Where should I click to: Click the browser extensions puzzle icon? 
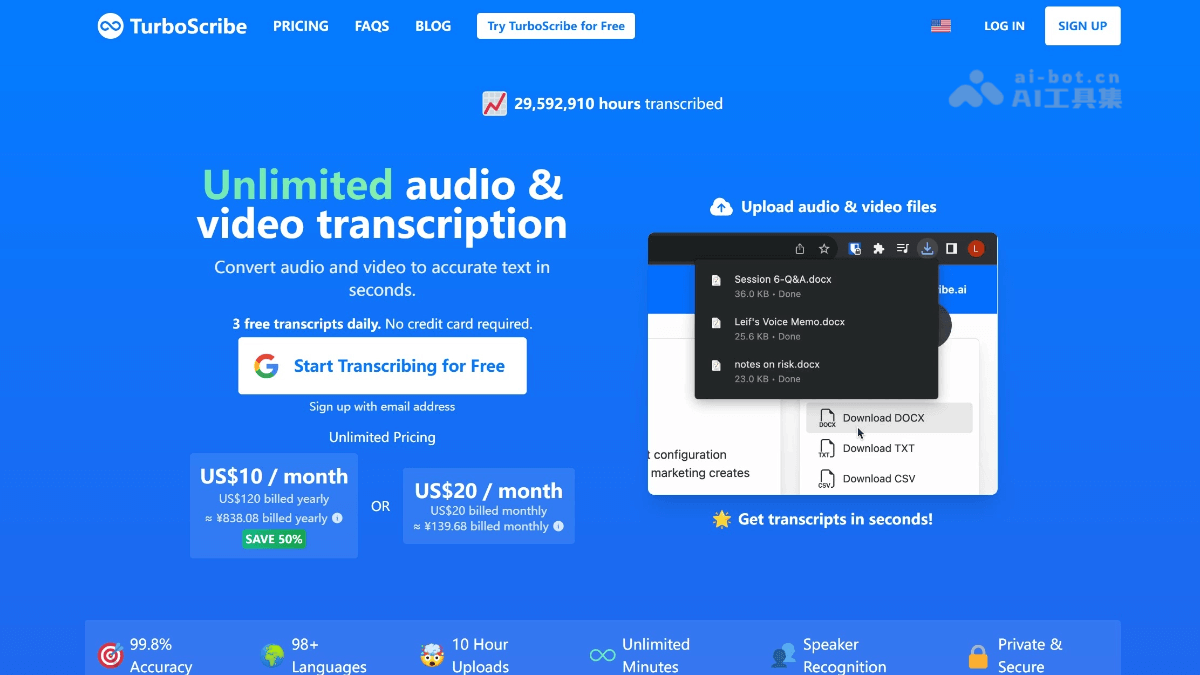pyautogui.click(x=878, y=248)
